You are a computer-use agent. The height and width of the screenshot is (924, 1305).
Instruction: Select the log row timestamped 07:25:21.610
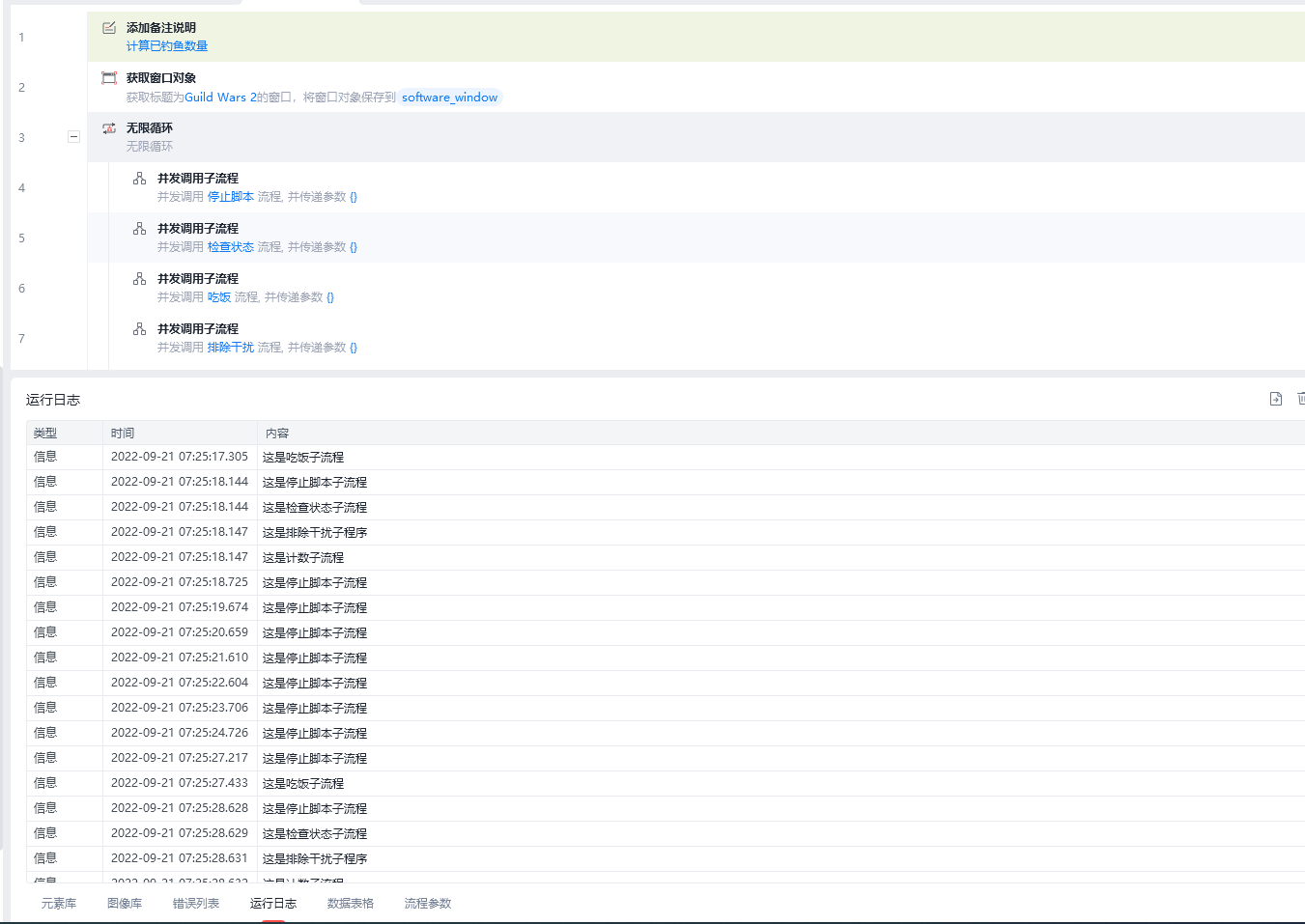coord(666,658)
